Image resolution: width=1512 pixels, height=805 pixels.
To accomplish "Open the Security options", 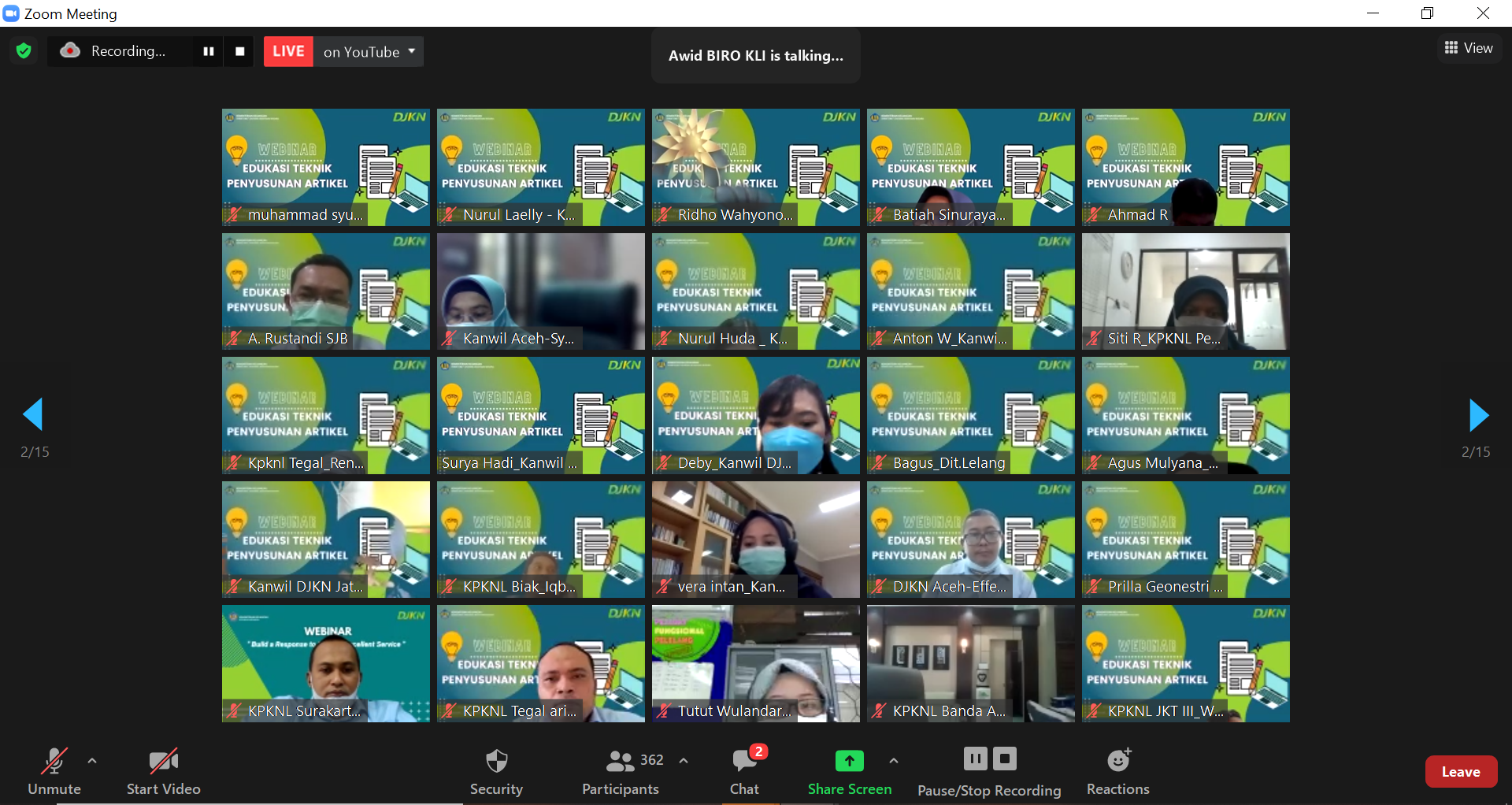I will pos(496,771).
